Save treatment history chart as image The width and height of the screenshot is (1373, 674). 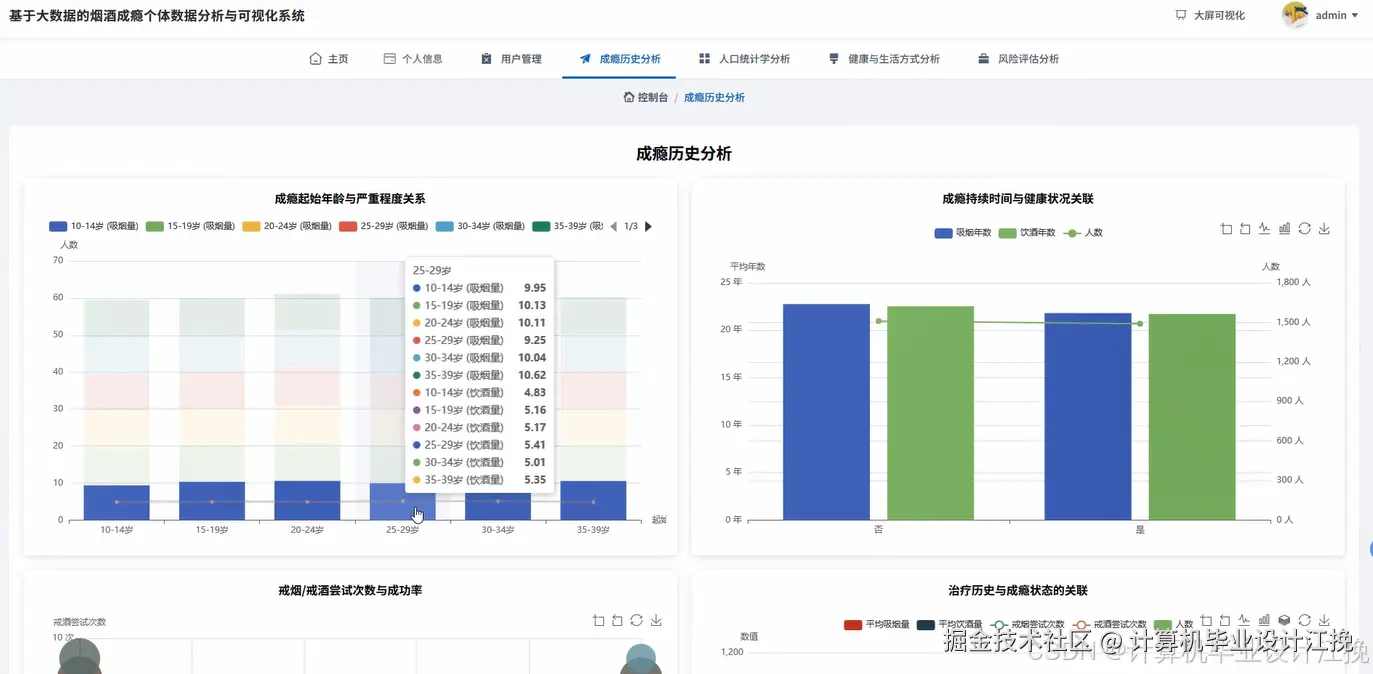(1324, 621)
